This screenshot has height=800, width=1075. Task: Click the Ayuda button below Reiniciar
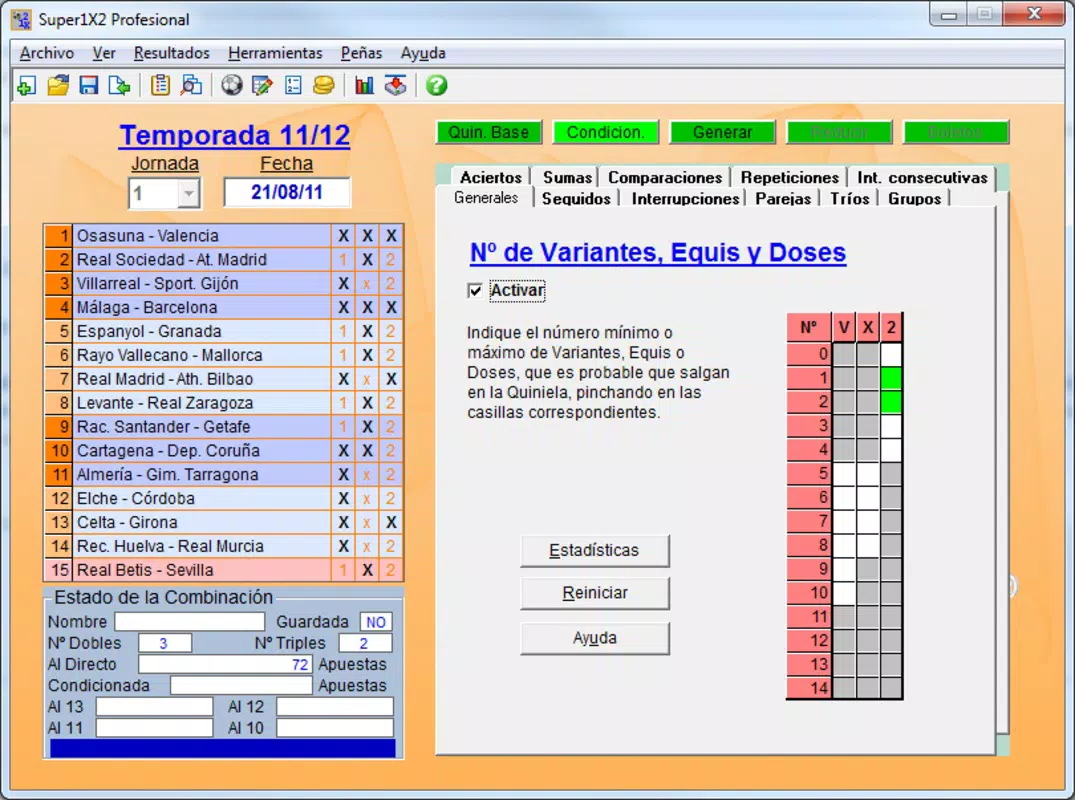pos(594,638)
